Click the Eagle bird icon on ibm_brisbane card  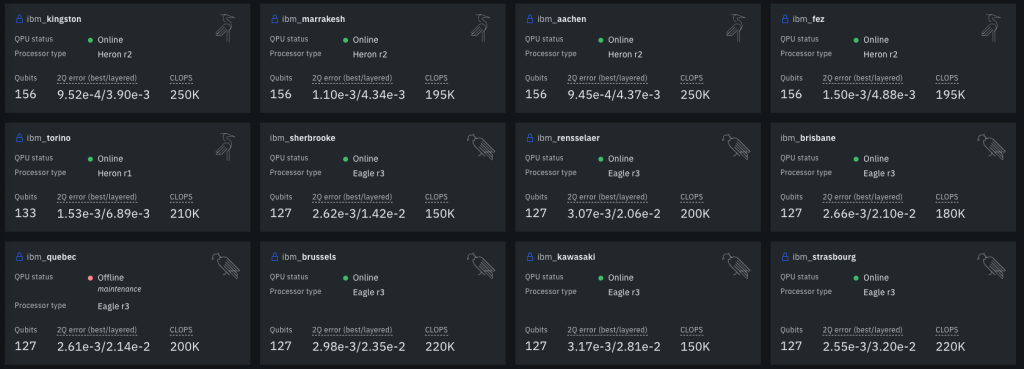991,147
